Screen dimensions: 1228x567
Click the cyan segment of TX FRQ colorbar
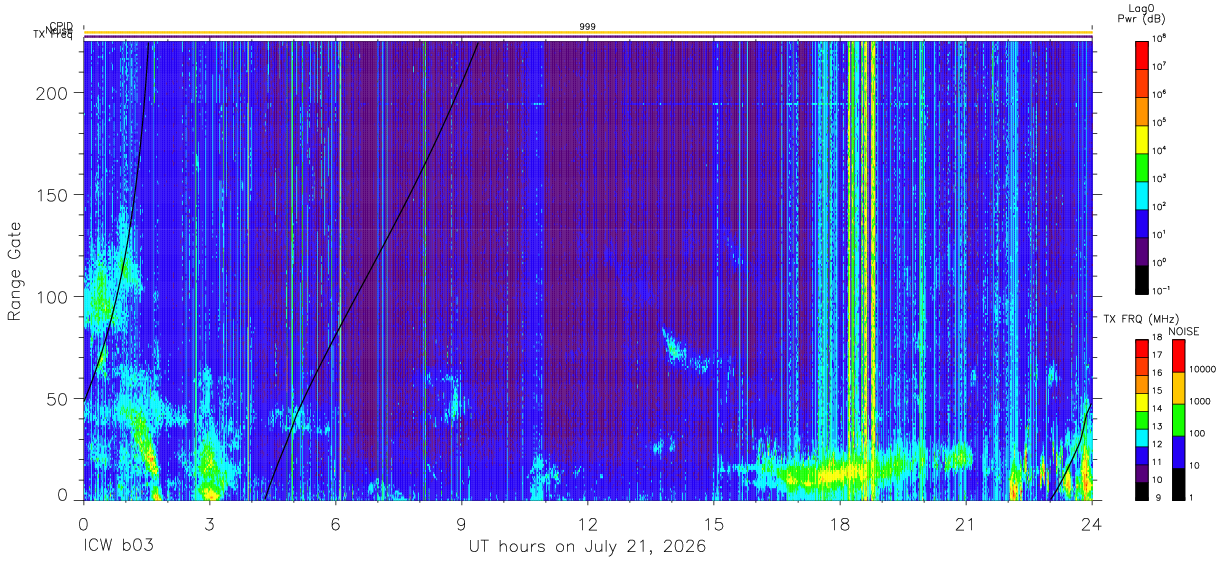point(1141,437)
